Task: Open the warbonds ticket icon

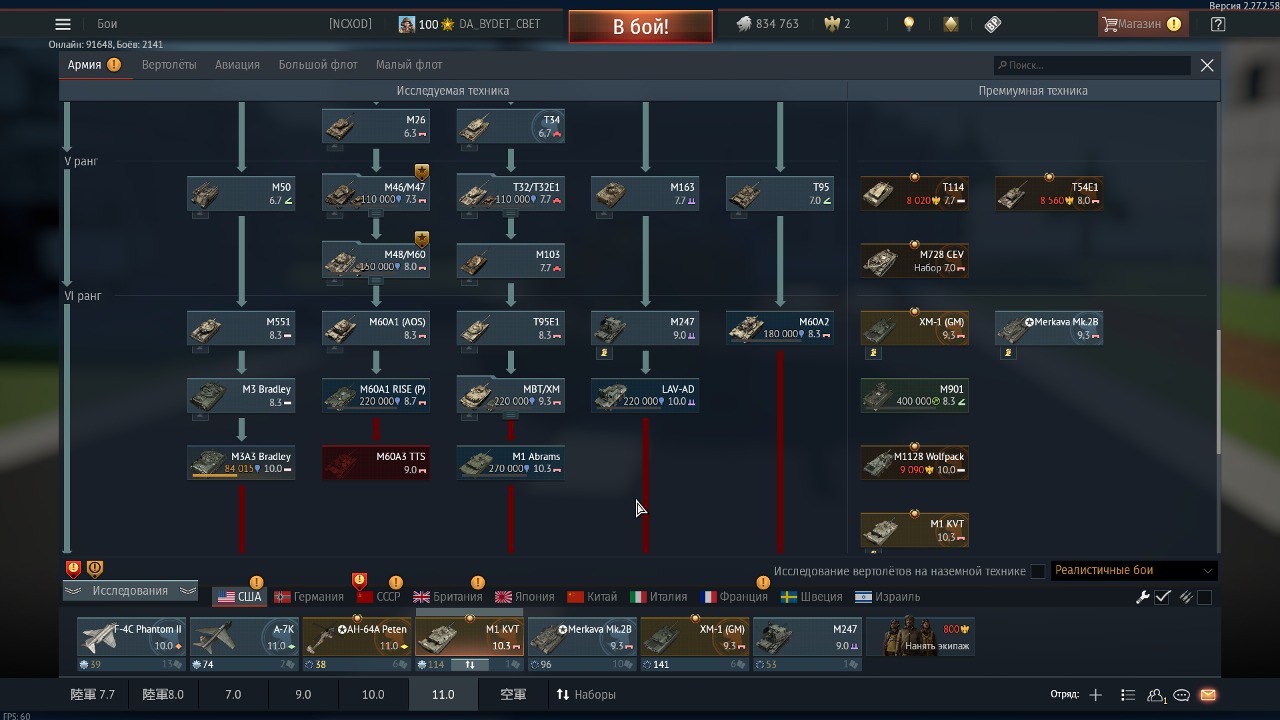Action: [992, 24]
